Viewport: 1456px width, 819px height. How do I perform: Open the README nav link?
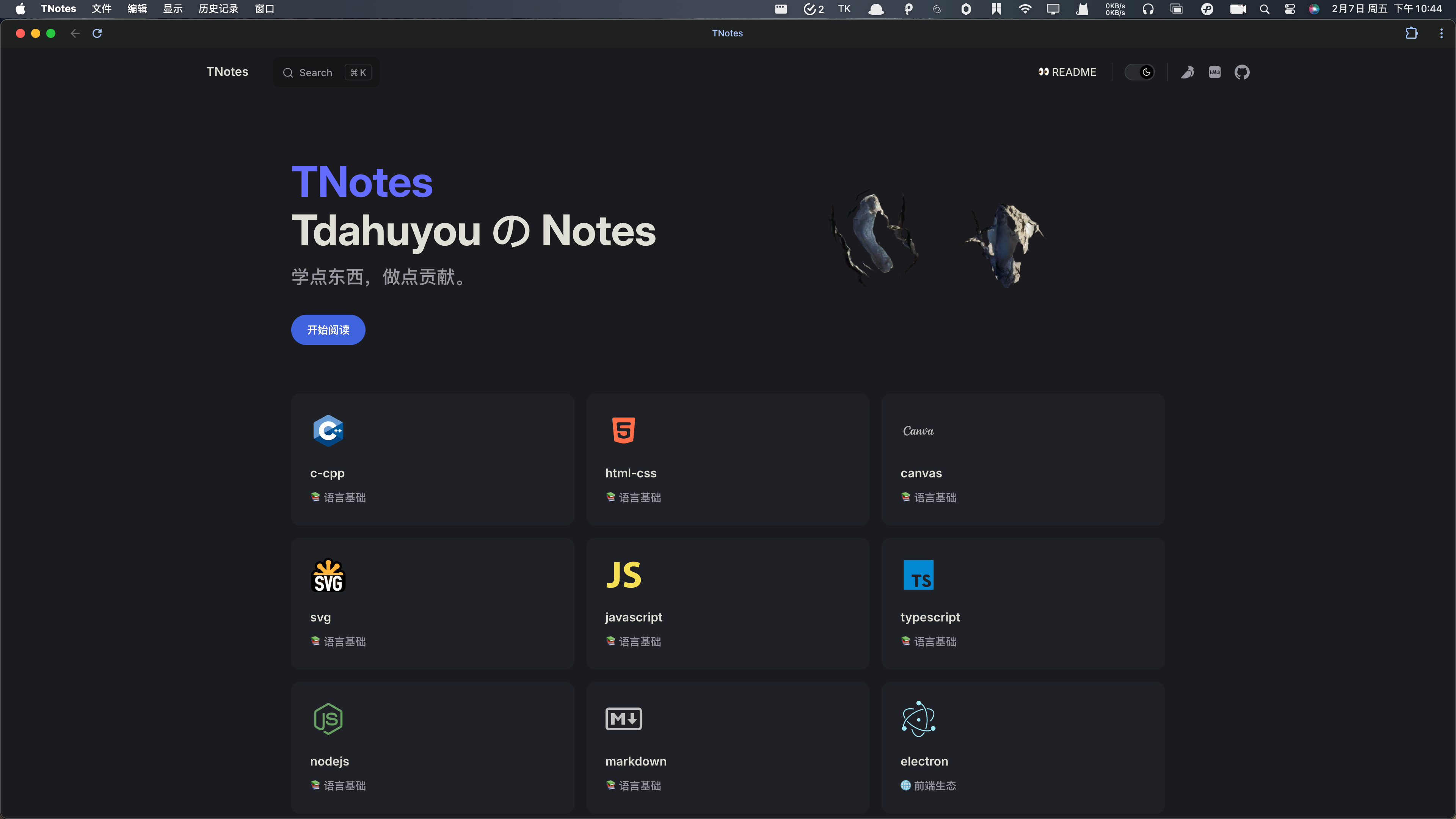tap(1067, 72)
